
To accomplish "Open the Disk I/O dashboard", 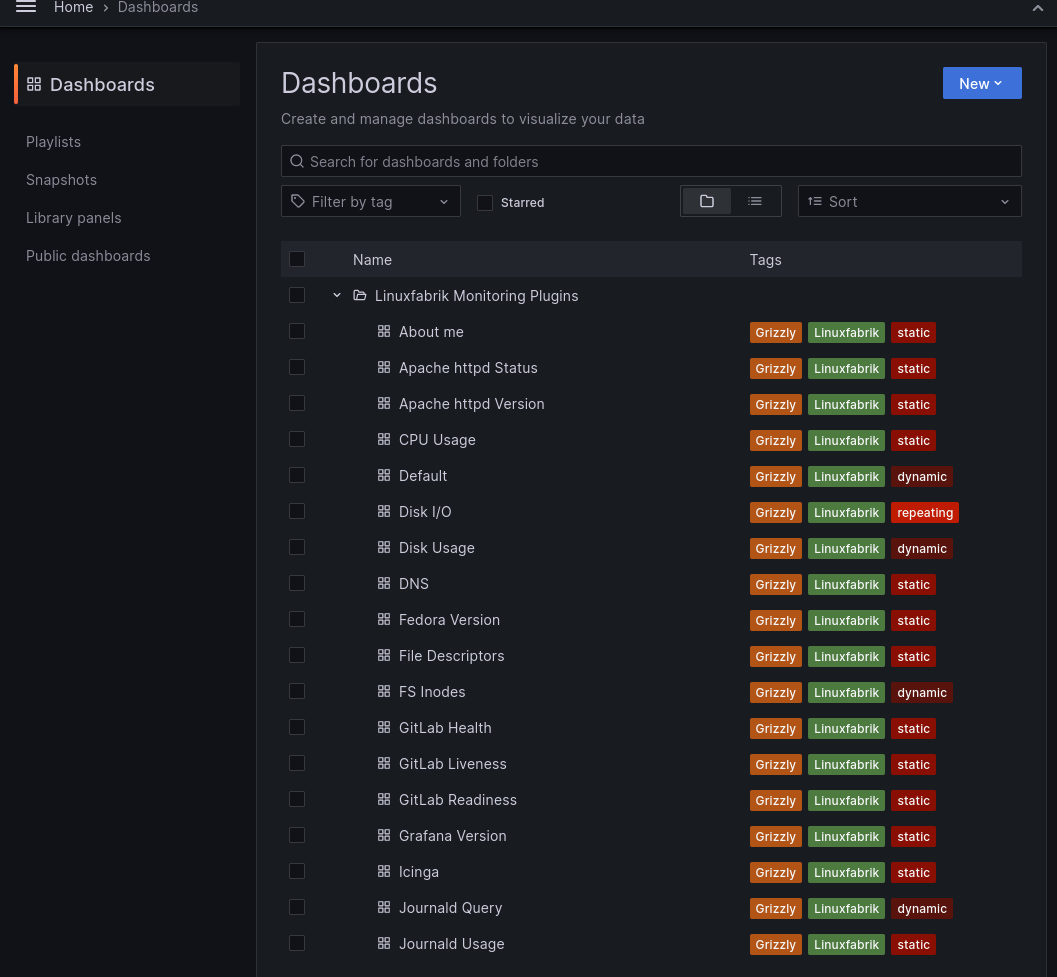I will (x=425, y=512).
